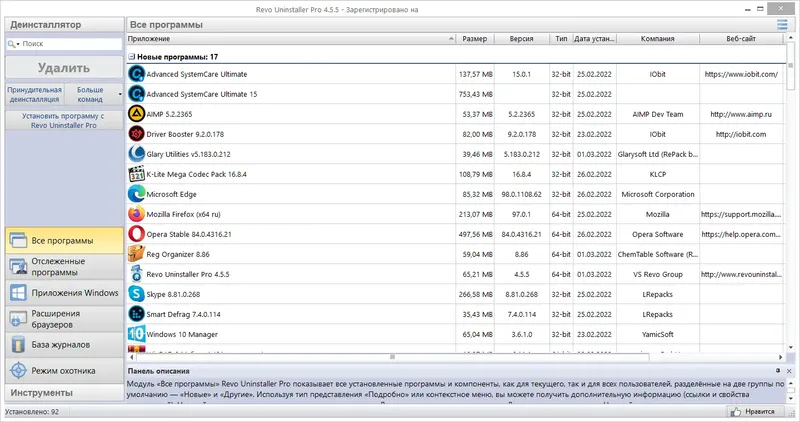
Task: Activate Режим охотника
Action: 64,371
